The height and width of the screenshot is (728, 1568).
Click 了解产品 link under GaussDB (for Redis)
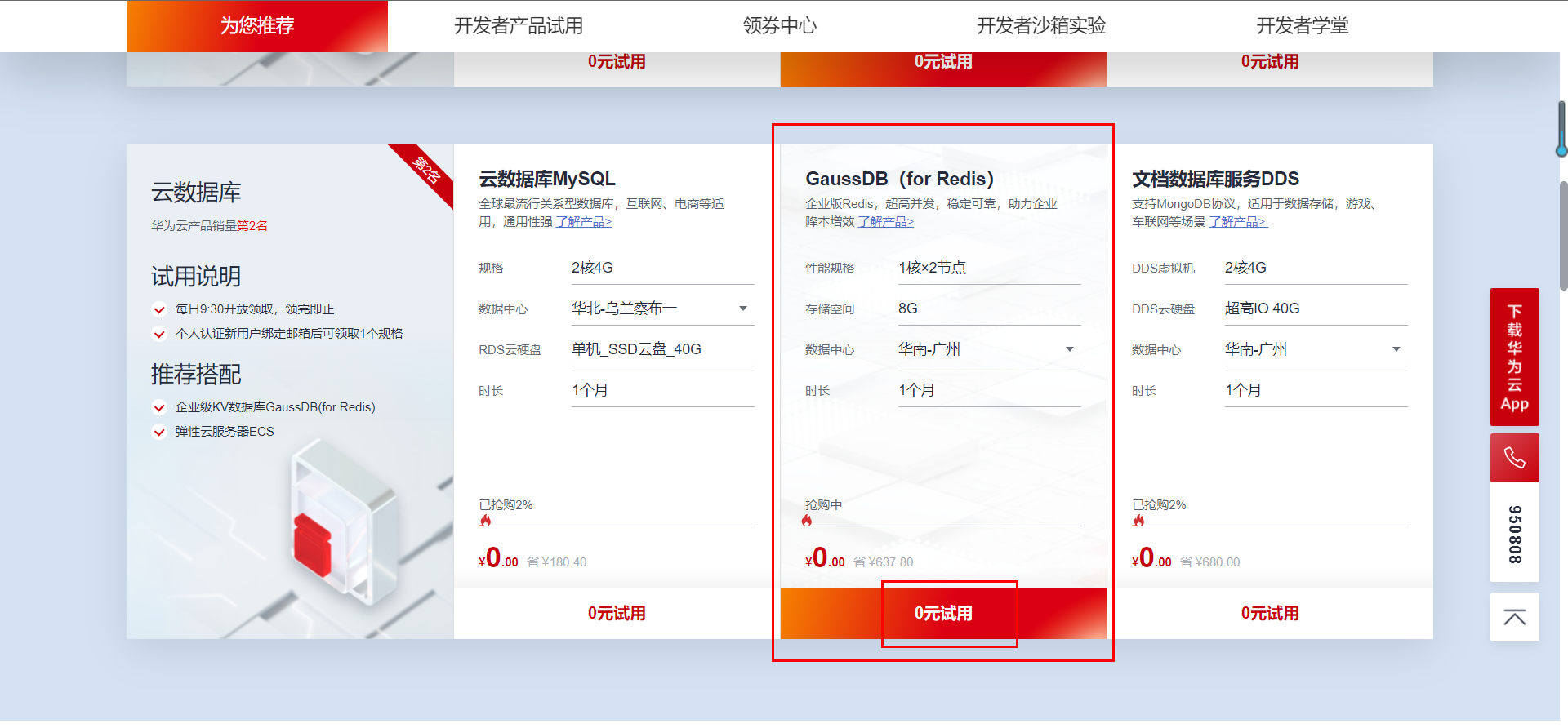tap(885, 222)
